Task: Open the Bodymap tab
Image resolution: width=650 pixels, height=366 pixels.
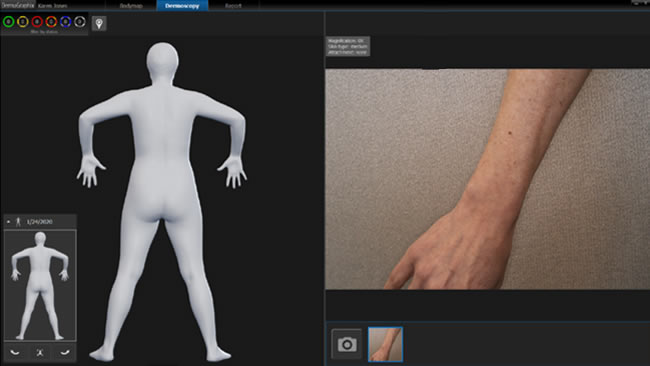Action: (x=131, y=6)
